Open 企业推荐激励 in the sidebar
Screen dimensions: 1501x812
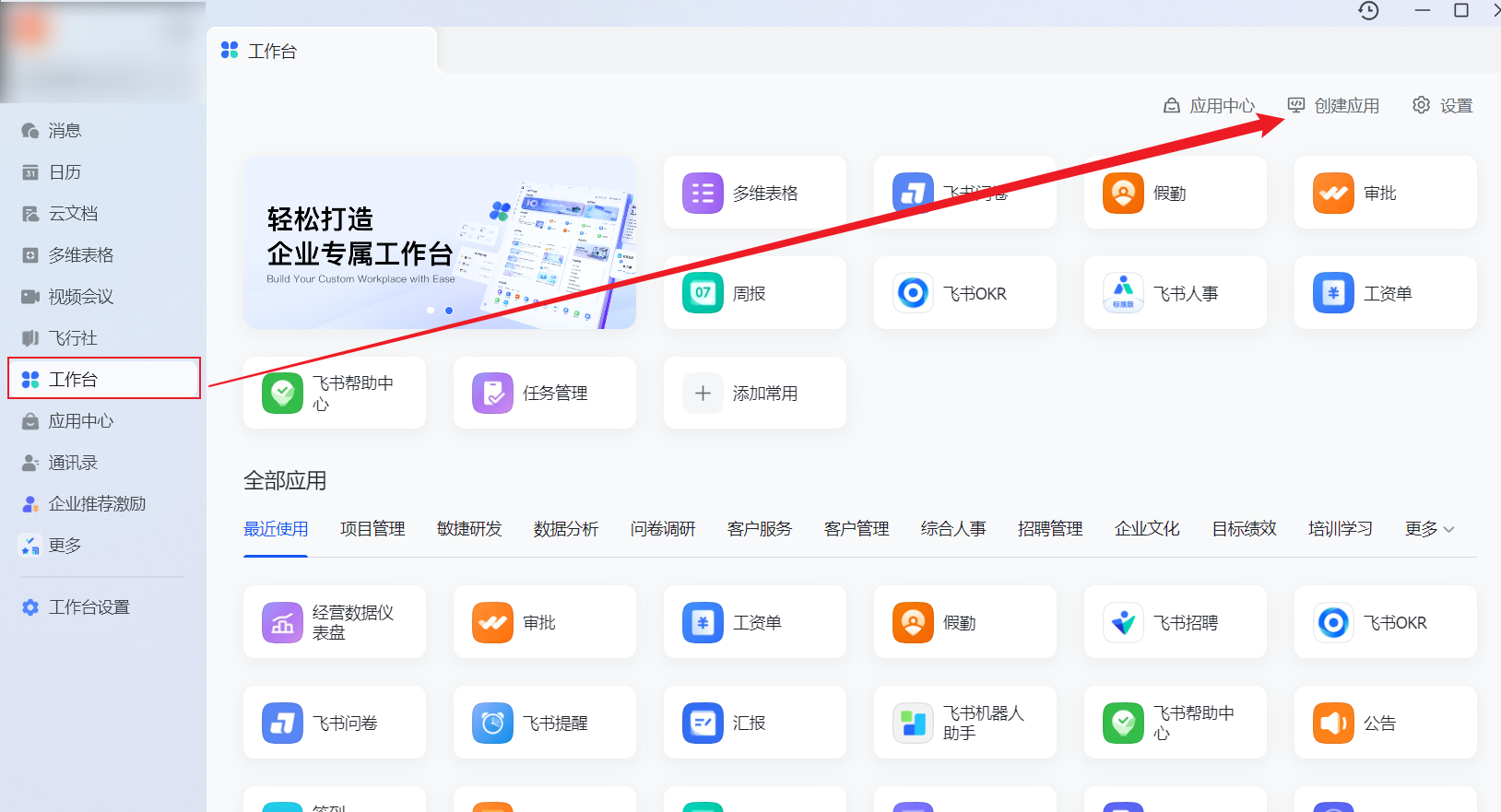coord(103,503)
